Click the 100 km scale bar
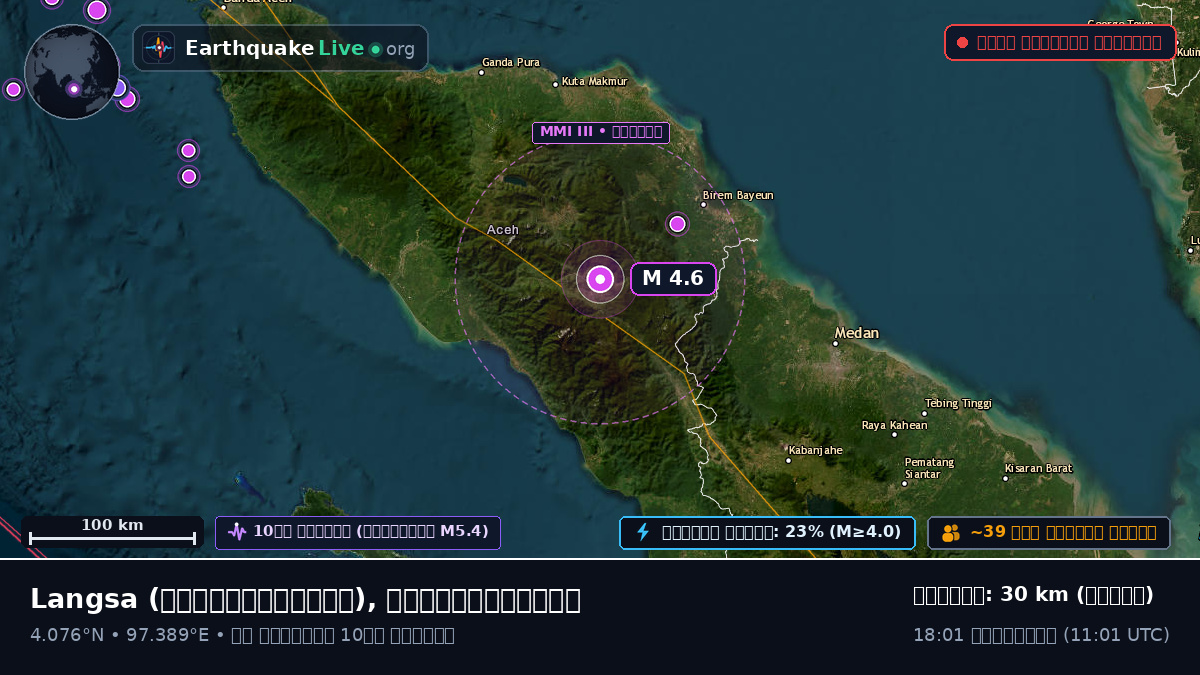The image size is (1200, 675). [x=112, y=532]
